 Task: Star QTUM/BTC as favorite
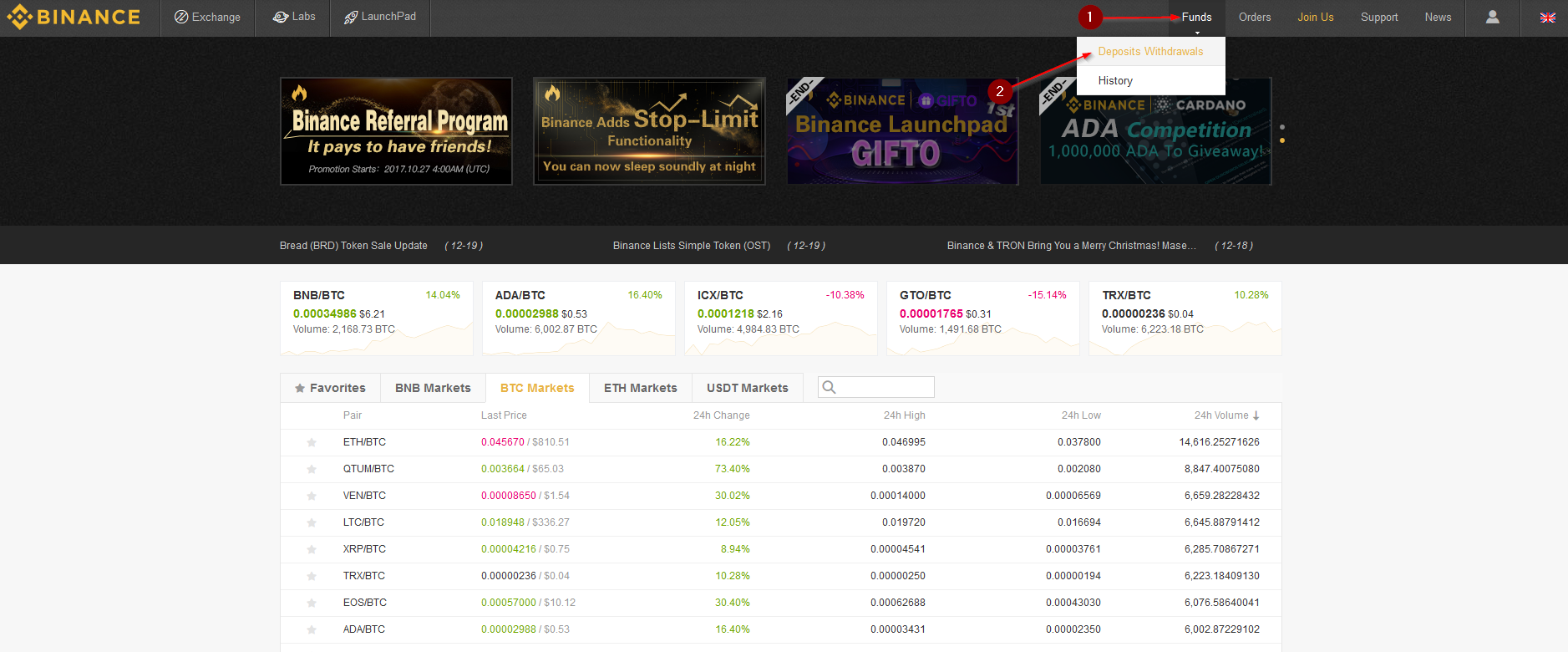coord(312,469)
